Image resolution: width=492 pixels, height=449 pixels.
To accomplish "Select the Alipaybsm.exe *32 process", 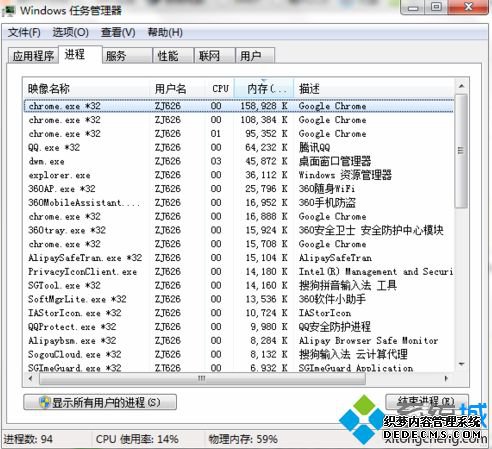I will coord(239,340).
